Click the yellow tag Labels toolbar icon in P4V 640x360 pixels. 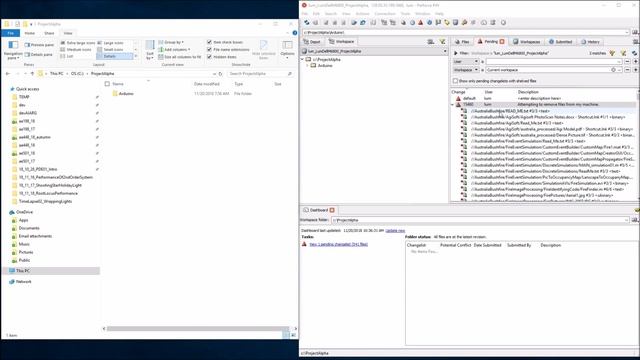[x=447, y=23]
